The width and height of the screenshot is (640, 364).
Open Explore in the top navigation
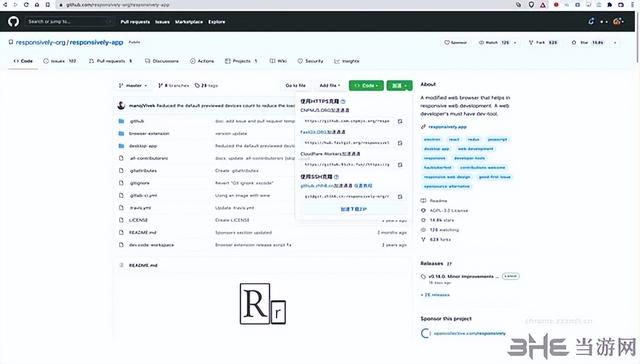(x=216, y=22)
